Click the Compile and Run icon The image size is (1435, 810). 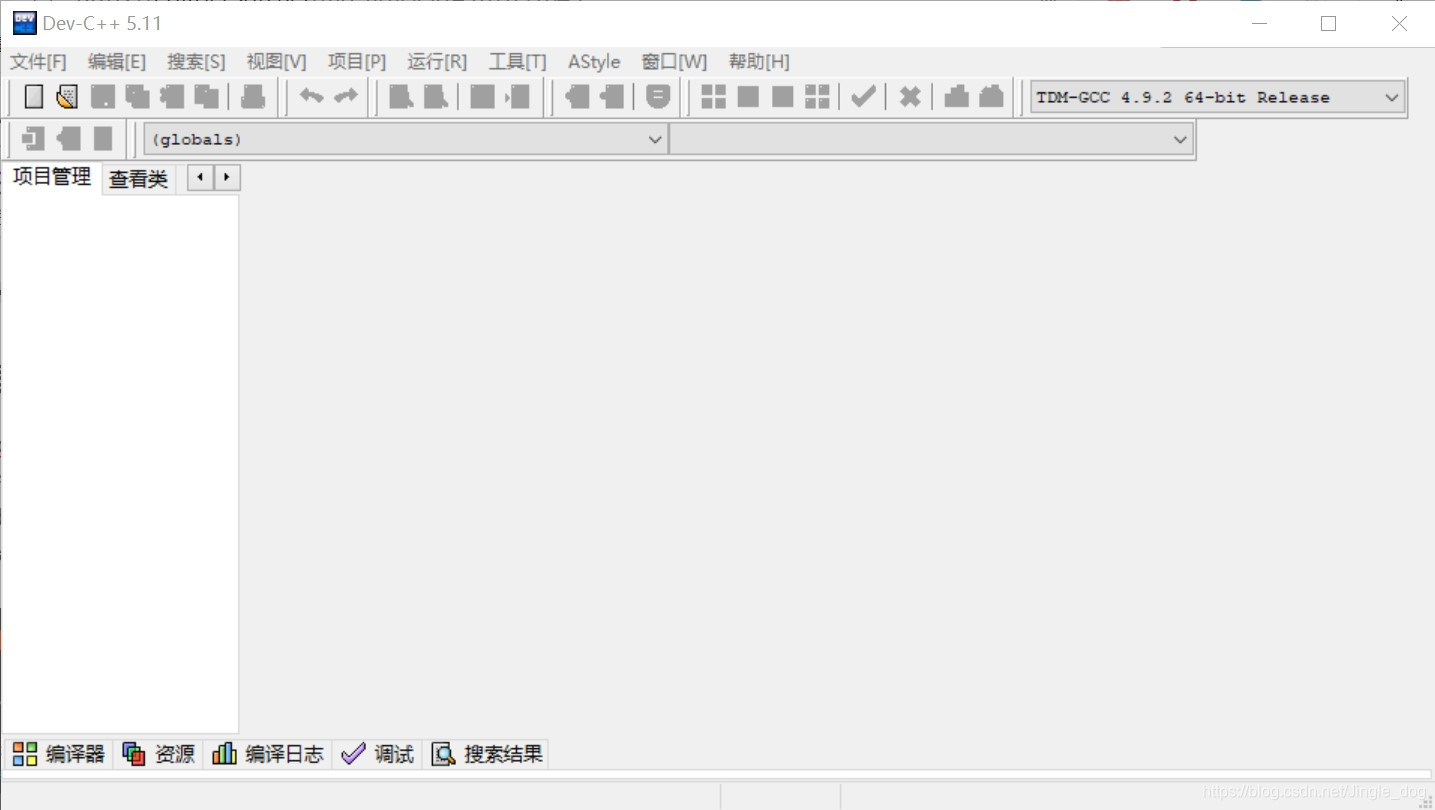pyautogui.click(x=783, y=97)
